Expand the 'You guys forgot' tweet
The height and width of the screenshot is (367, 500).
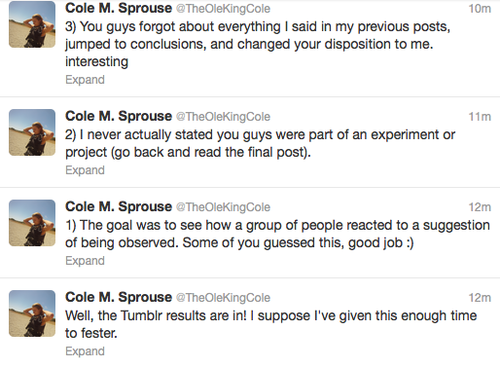[x=85, y=80]
